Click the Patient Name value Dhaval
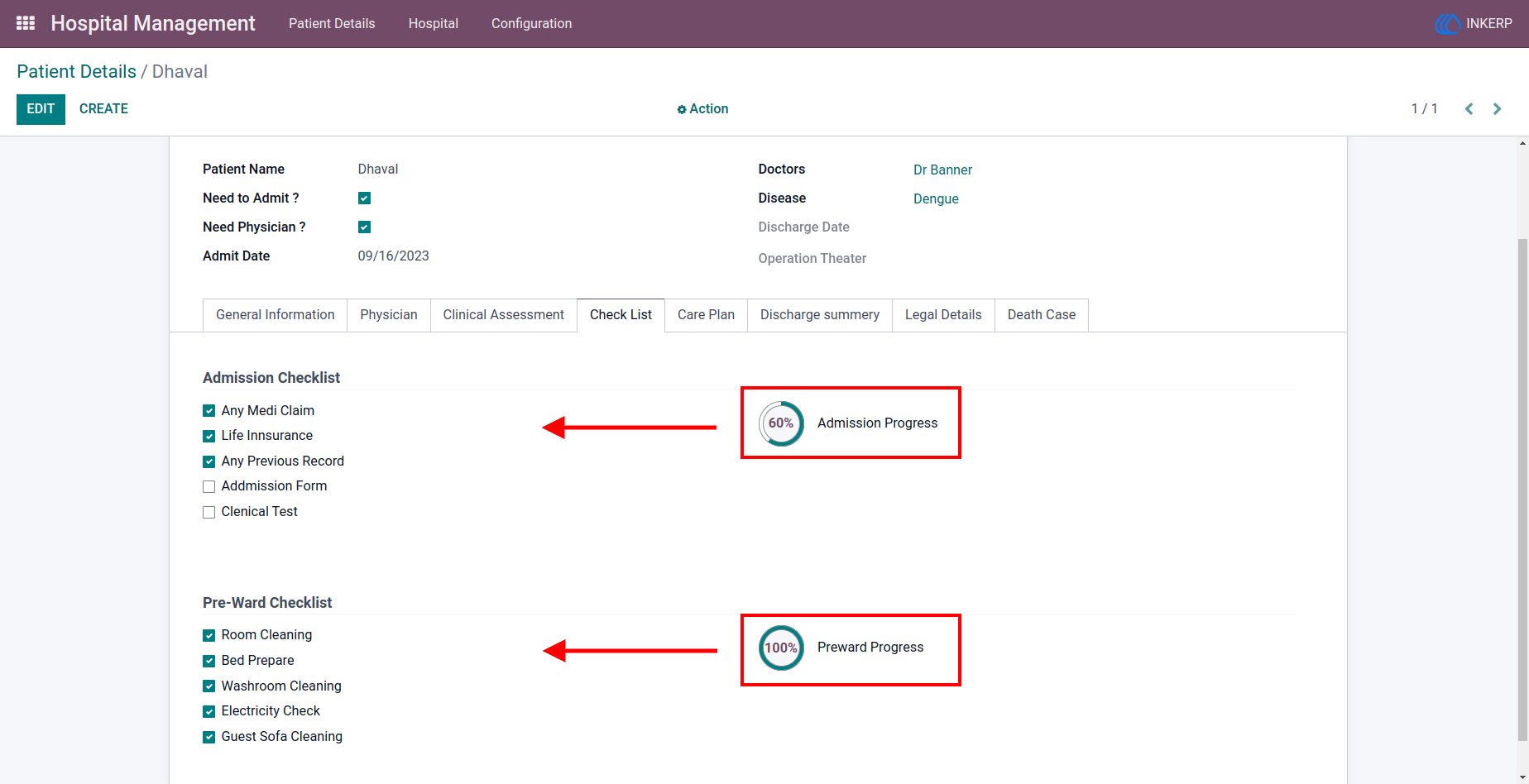The height and width of the screenshot is (784, 1529). tap(378, 170)
